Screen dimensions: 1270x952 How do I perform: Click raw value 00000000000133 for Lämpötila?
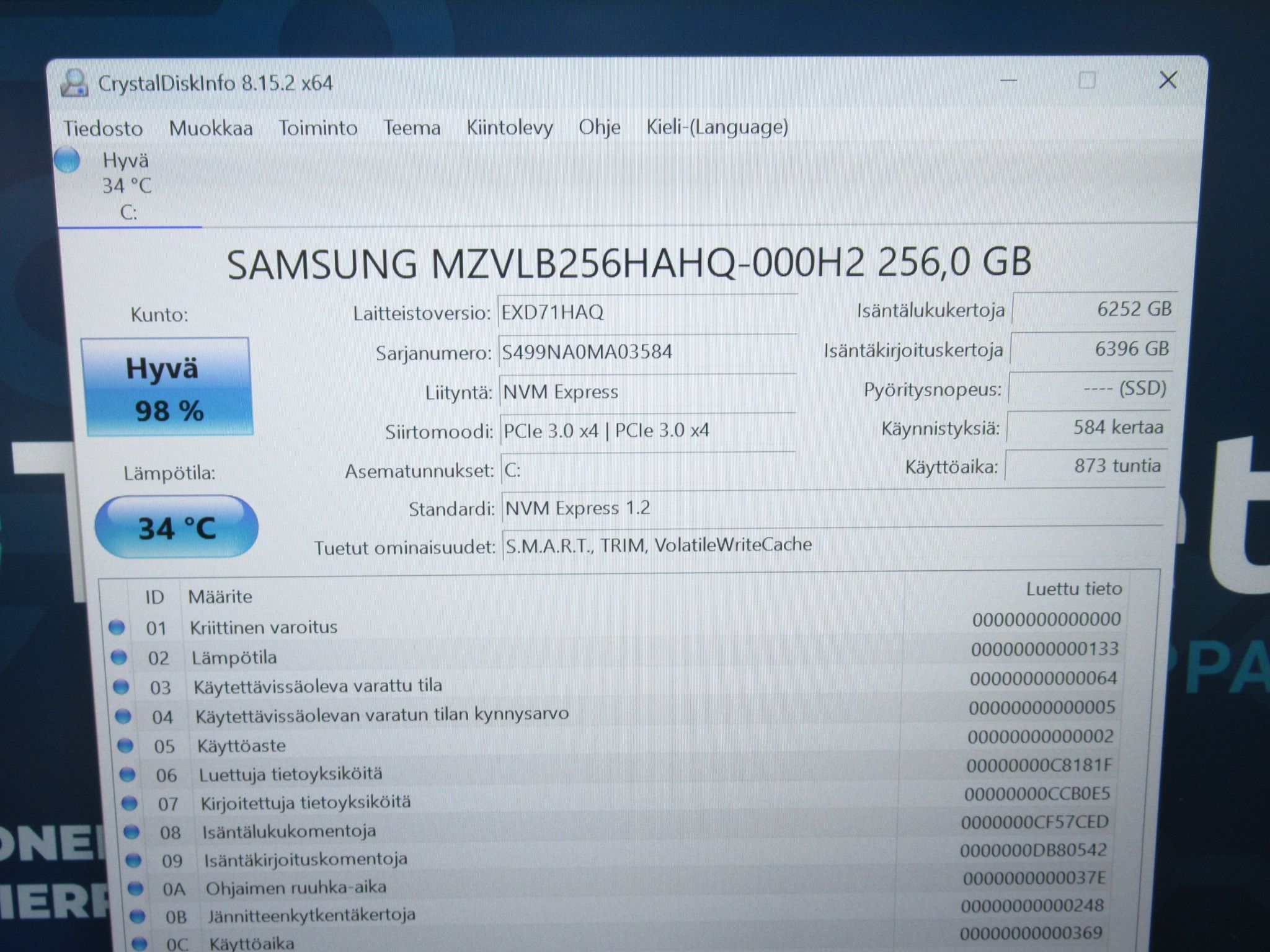tap(1045, 649)
